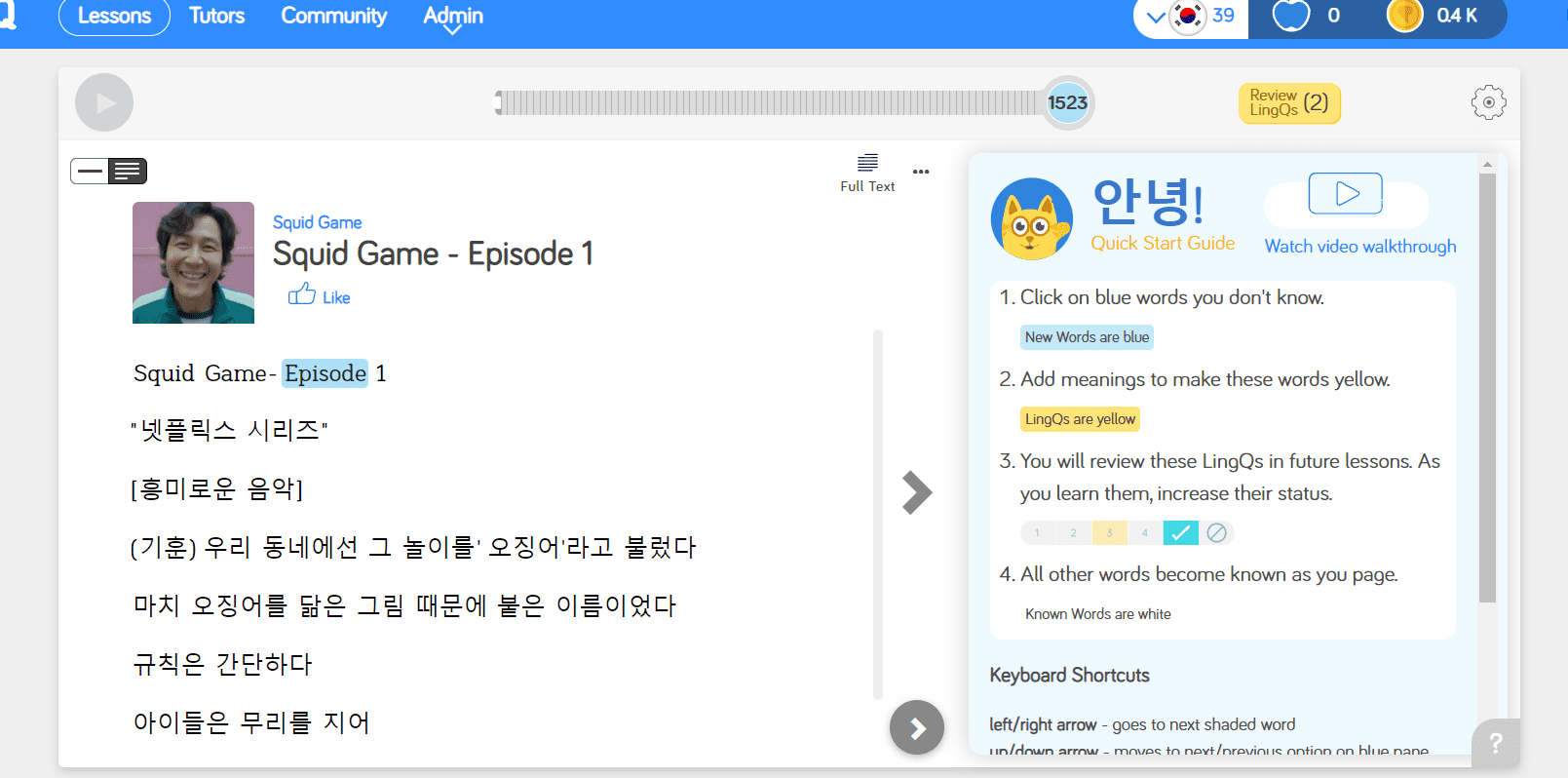Open lesson settings gear icon
The height and width of the screenshot is (778, 1568).
(1488, 102)
